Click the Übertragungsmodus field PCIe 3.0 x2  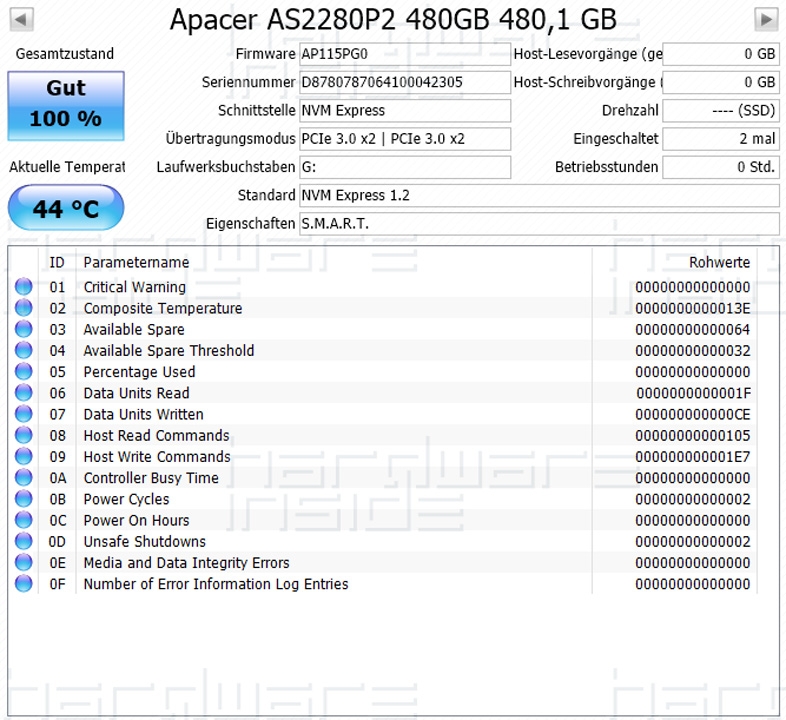pyautogui.click(x=405, y=138)
